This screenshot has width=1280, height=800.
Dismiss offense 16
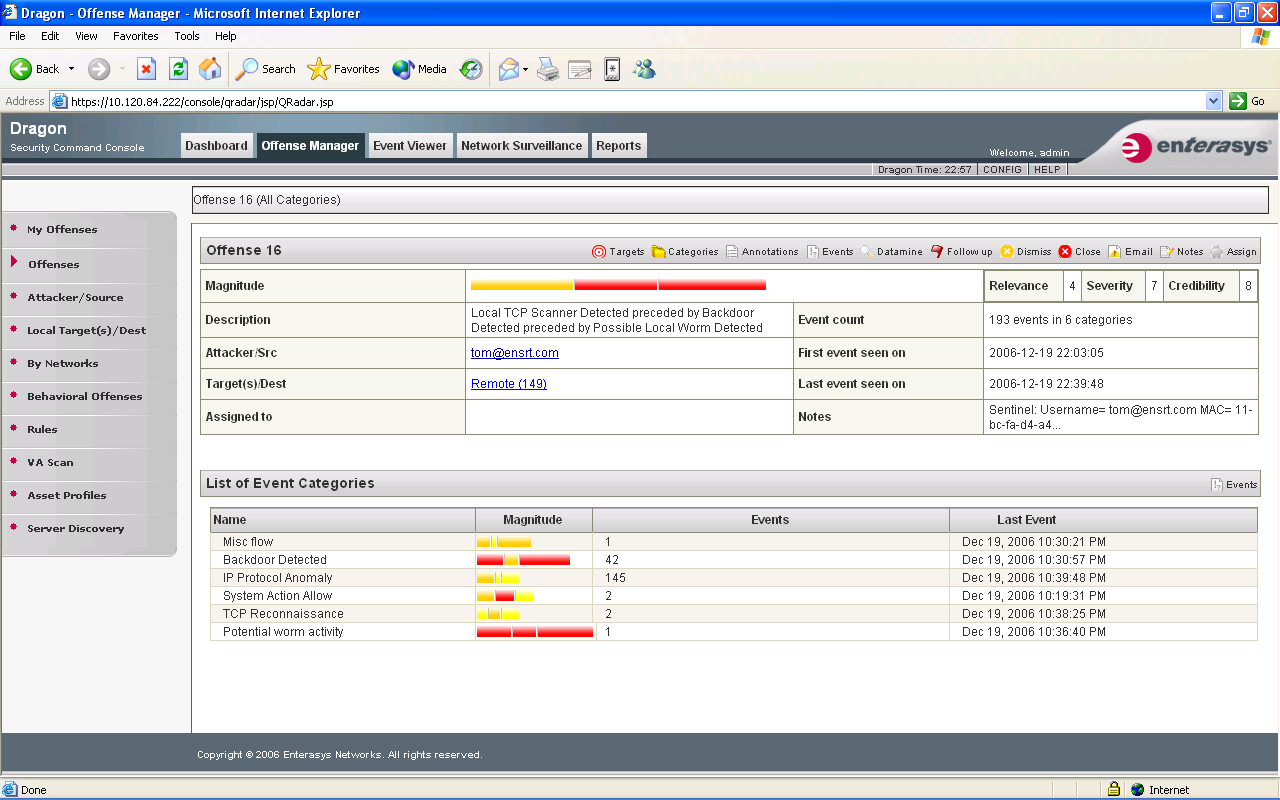[x=1026, y=251]
